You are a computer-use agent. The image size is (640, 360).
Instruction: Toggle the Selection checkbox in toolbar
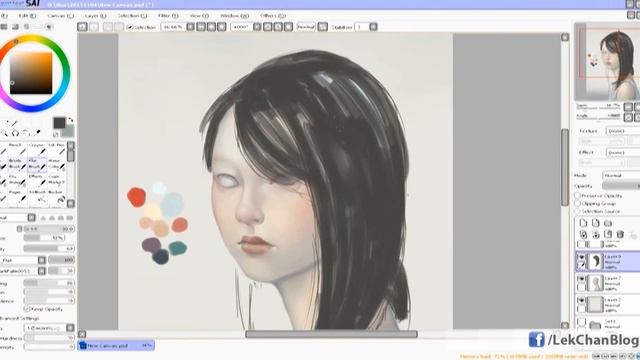(130, 27)
